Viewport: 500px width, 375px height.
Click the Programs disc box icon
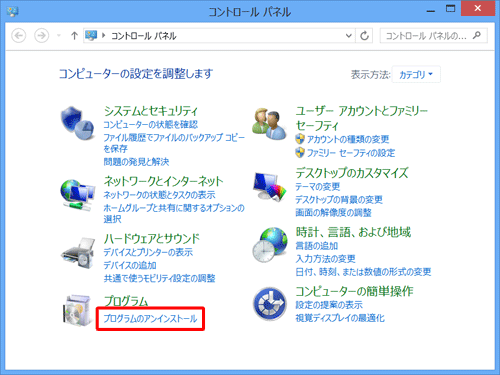tap(77, 310)
